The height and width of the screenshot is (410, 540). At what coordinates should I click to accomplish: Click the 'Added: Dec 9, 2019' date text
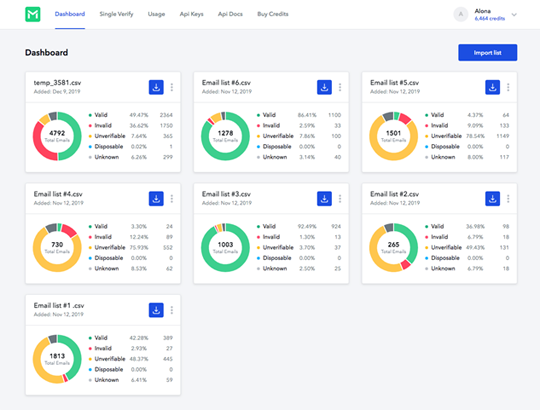[x=57, y=92]
